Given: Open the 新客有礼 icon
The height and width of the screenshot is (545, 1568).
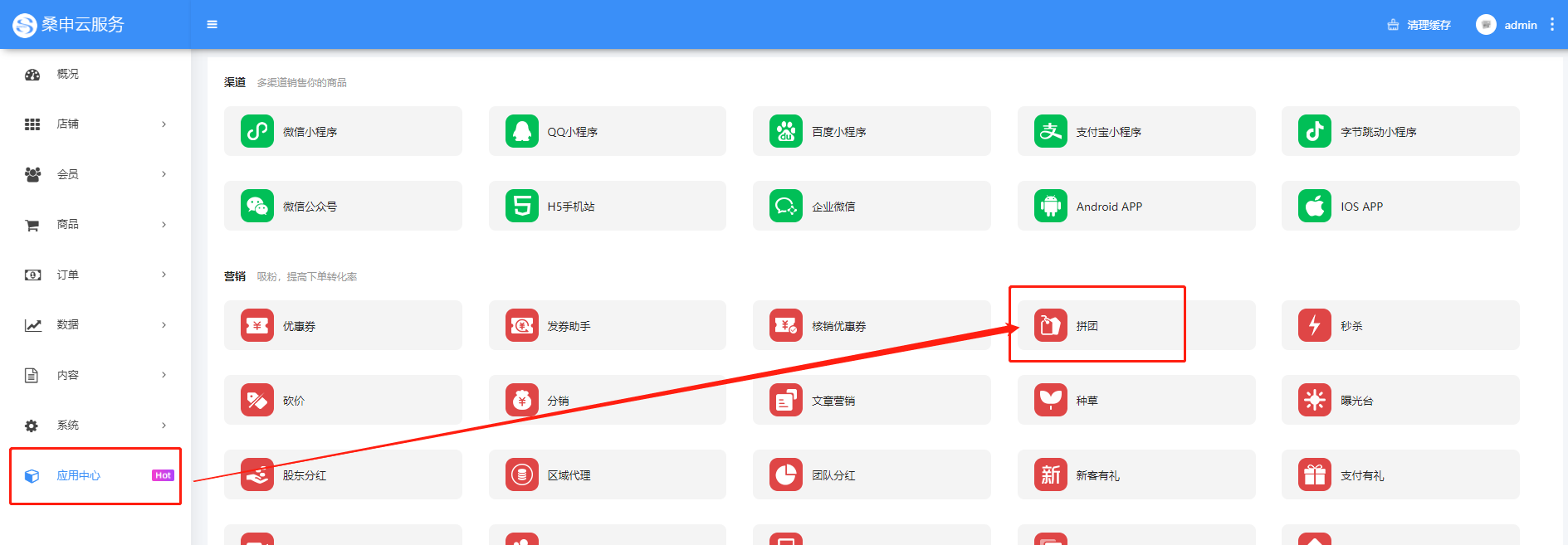Looking at the screenshot, I should tap(1051, 474).
